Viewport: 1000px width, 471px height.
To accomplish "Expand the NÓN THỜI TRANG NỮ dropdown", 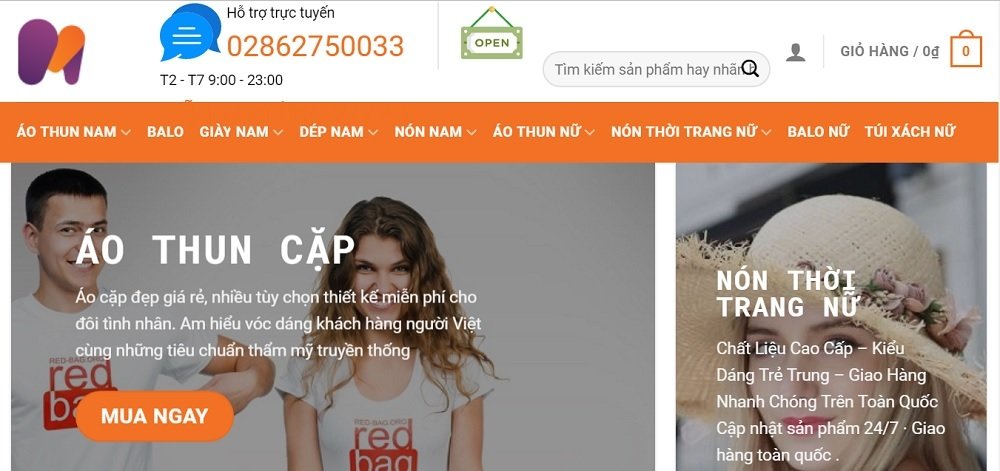I will (x=691, y=132).
